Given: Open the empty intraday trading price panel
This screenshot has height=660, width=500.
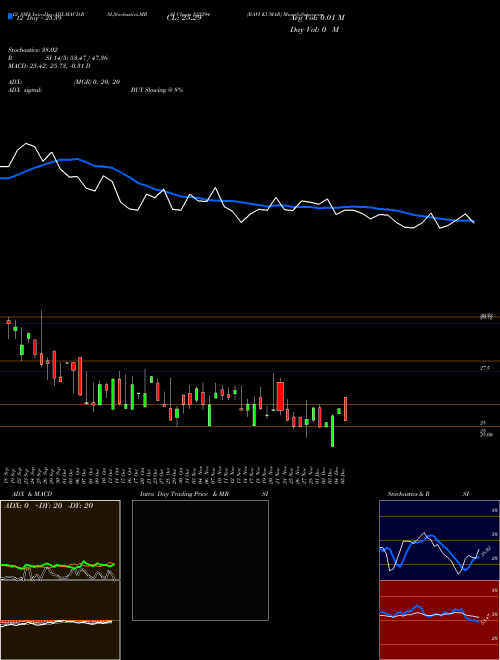Looking at the screenshot, I should (200, 560).
